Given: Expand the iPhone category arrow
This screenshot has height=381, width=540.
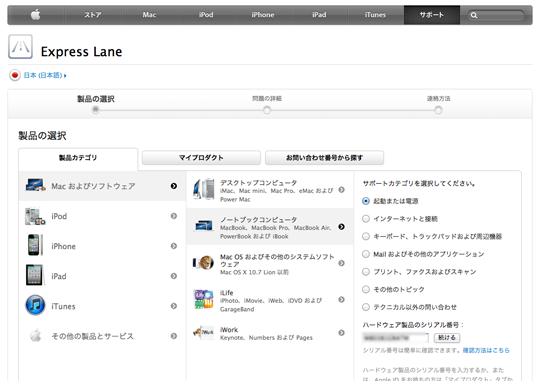Looking at the screenshot, I should 174,246.
